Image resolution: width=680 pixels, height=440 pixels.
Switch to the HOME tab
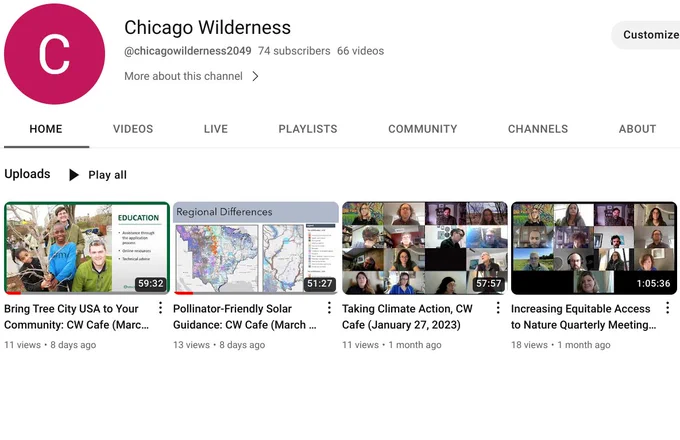[x=46, y=129]
